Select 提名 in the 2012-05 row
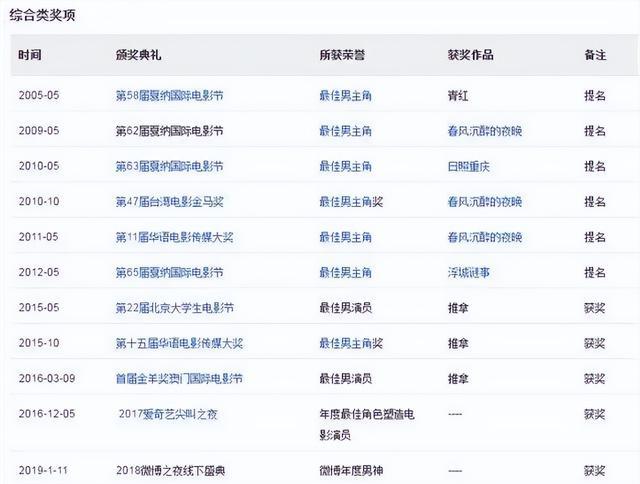Screen dimensions: 640x484 point(595,272)
